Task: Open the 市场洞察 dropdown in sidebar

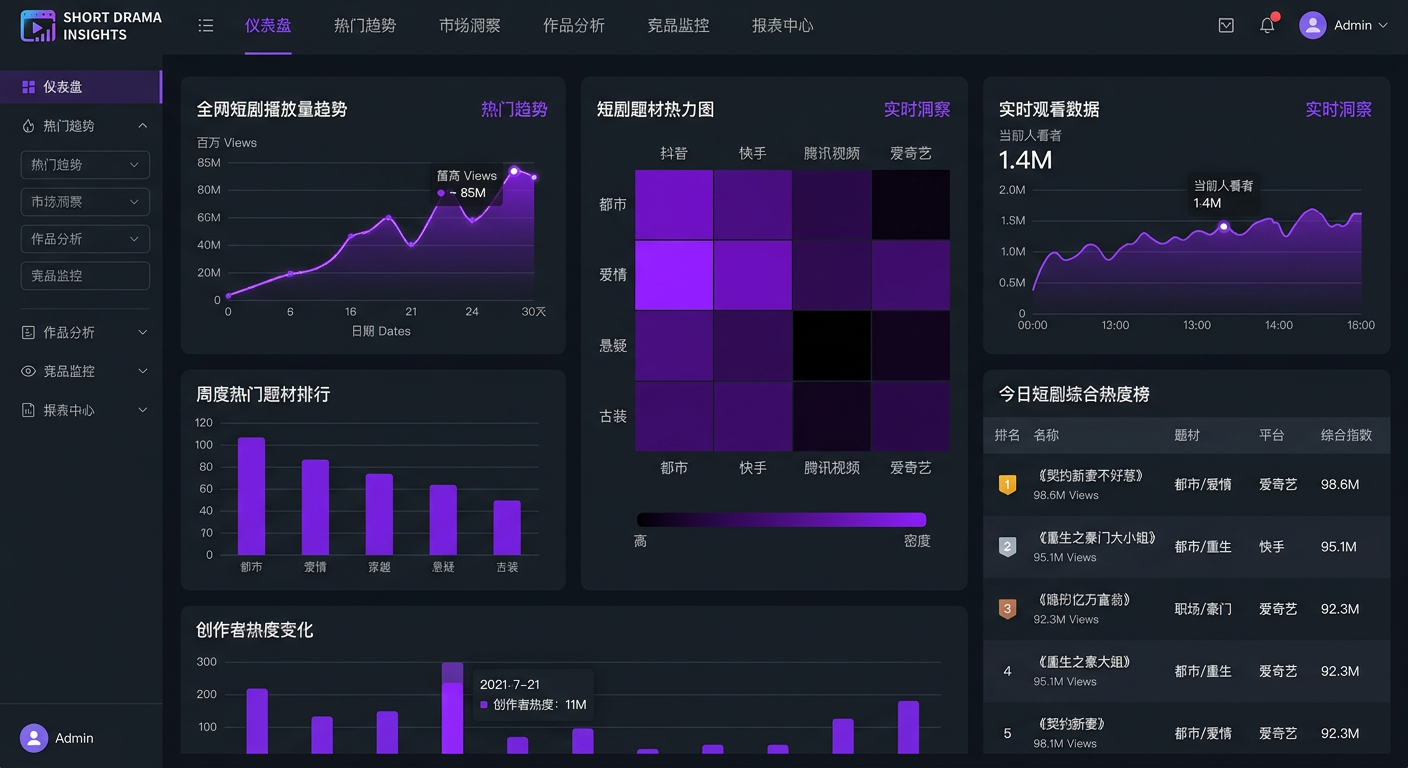Action: tap(85, 202)
